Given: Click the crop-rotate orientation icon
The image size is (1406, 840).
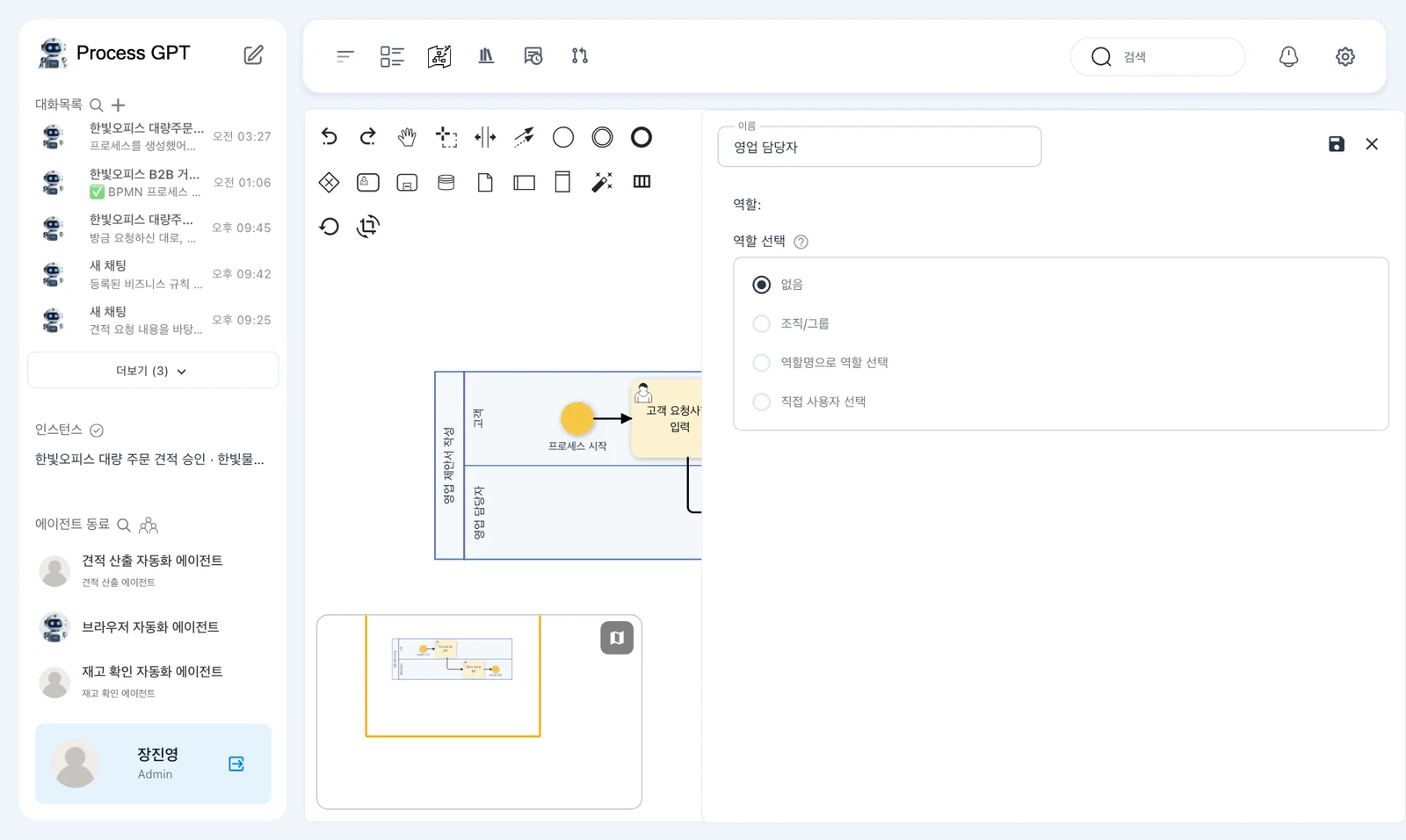Looking at the screenshot, I should (x=368, y=227).
